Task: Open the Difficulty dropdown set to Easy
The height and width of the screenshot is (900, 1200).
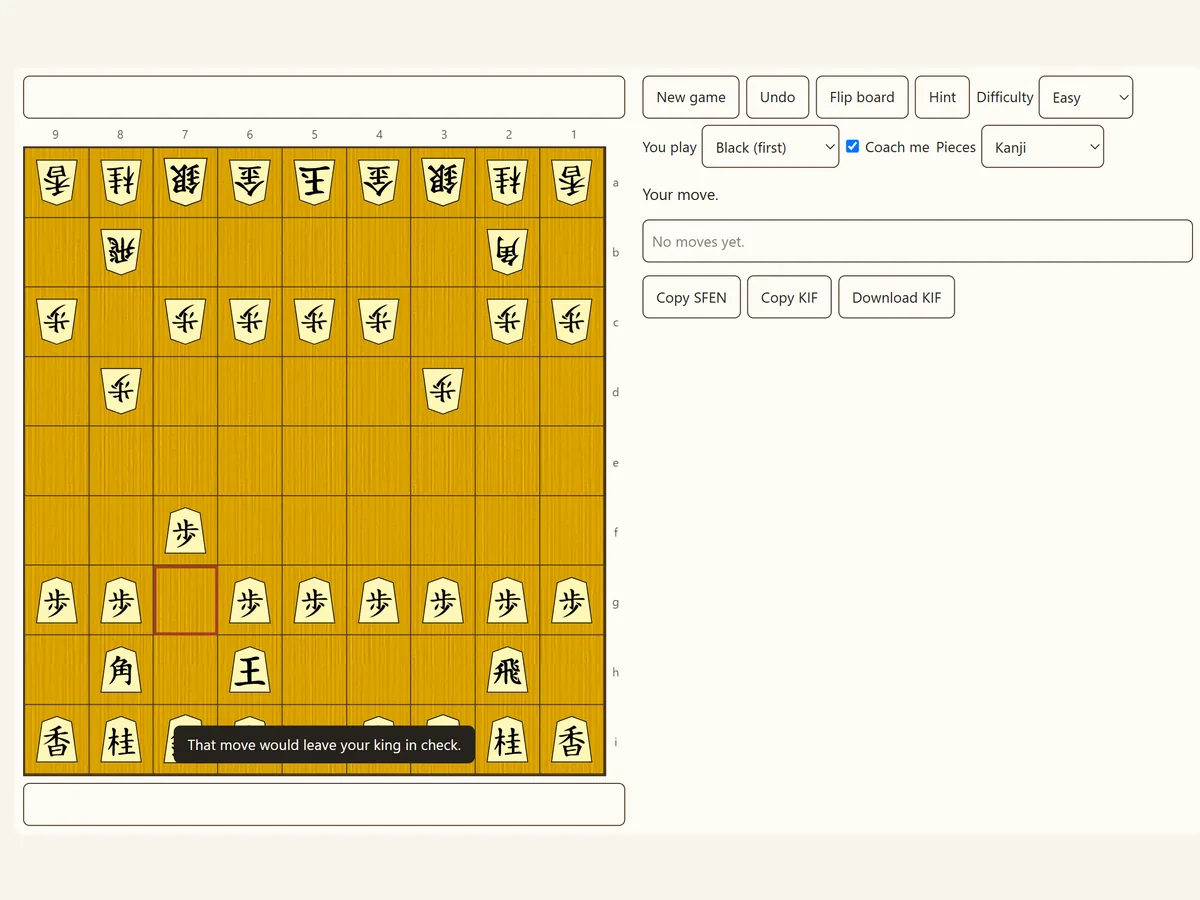Action: [x=1086, y=97]
